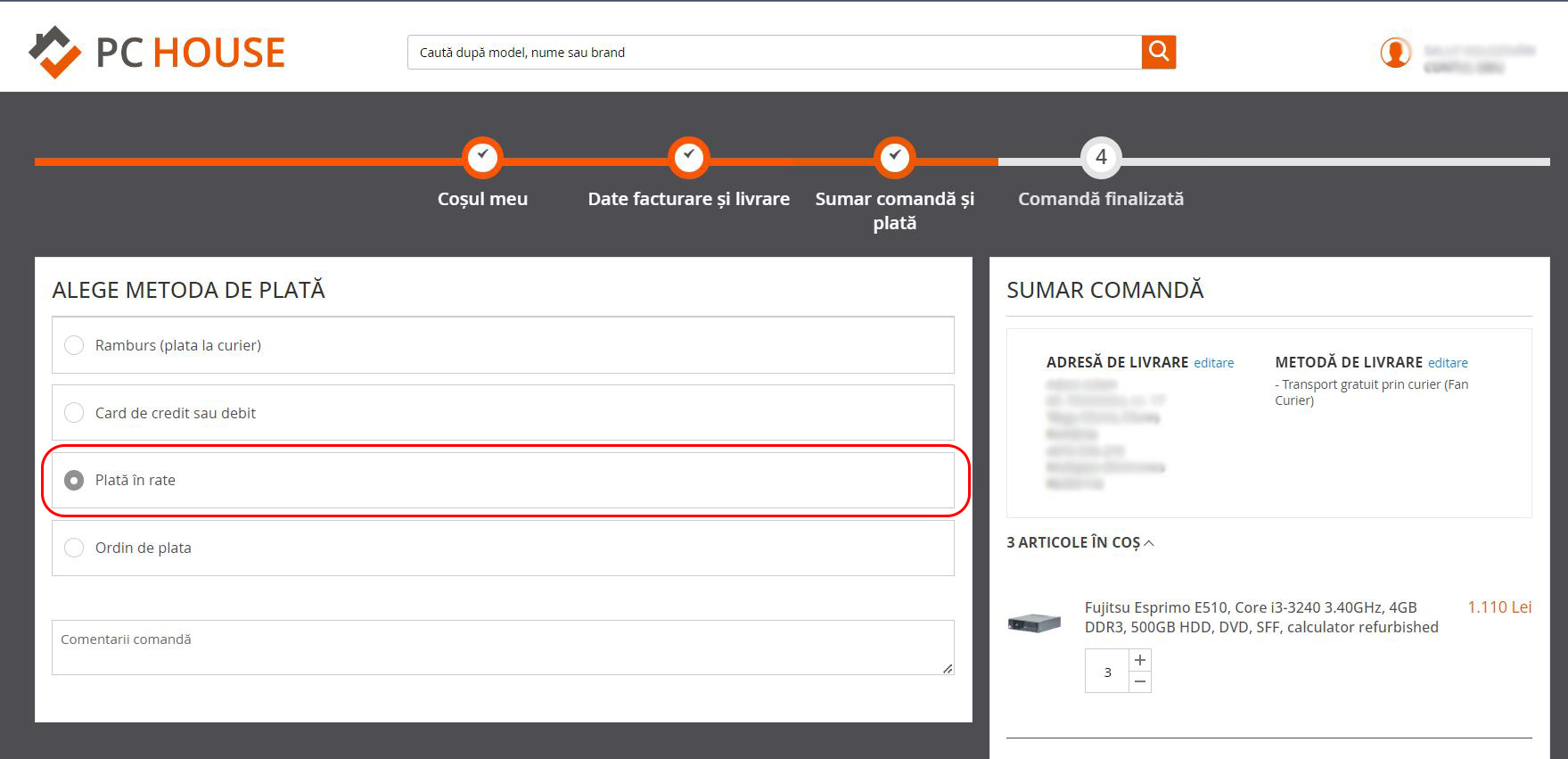The height and width of the screenshot is (759, 1568).
Task: Click the orange search magnifier button
Action: pos(1158,52)
